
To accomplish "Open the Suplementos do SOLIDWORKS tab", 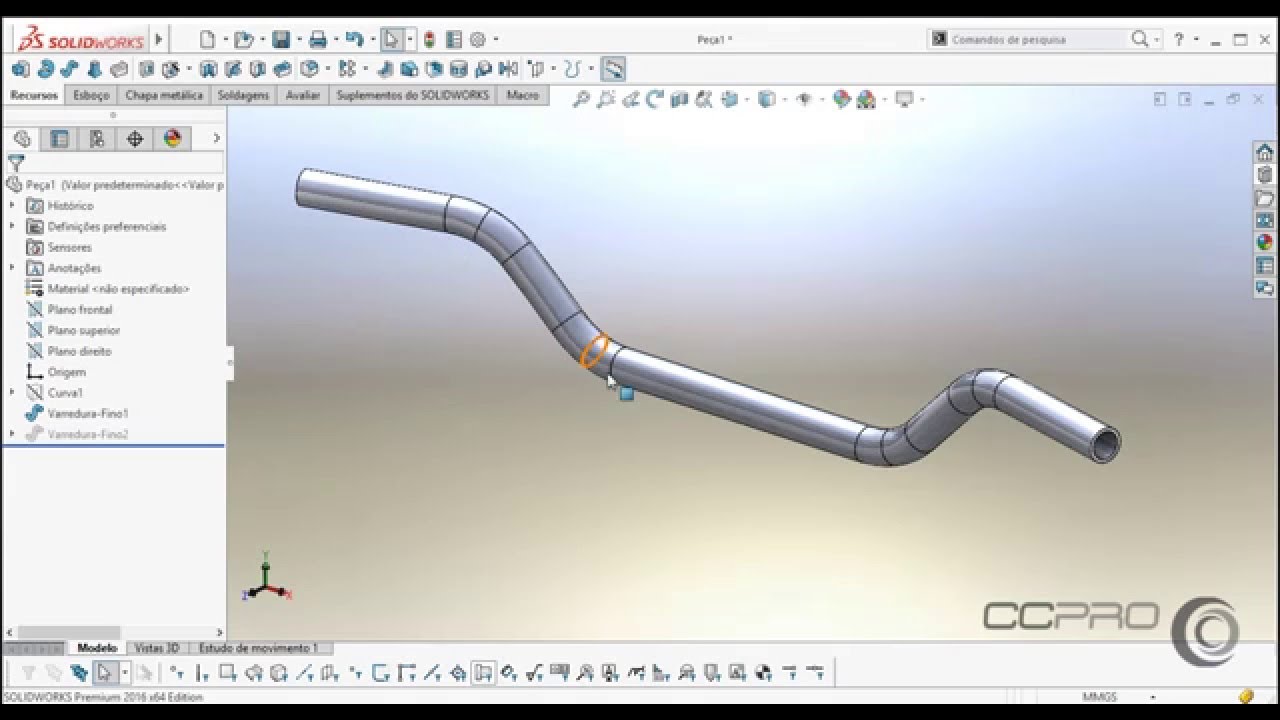I will coord(413,95).
